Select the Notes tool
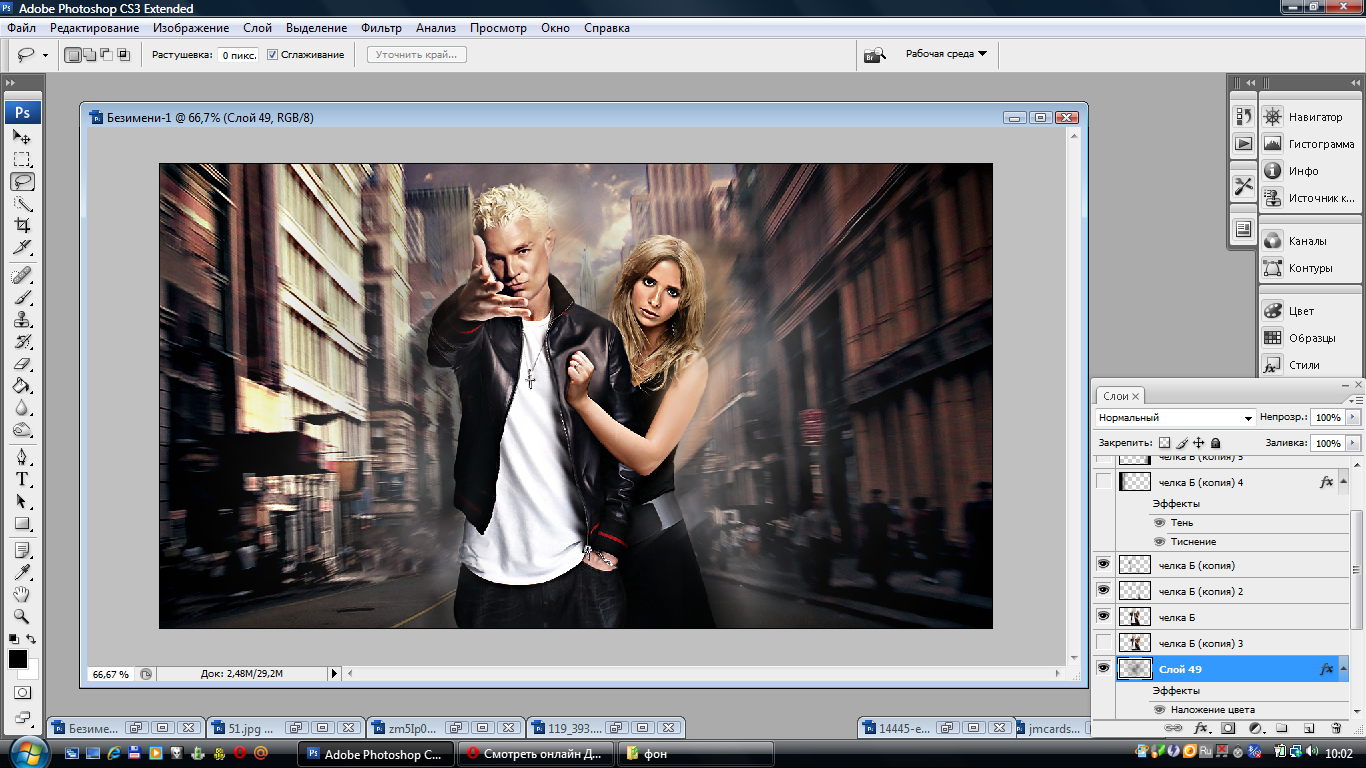The width and height of the screenshot is (1366, 768). (x=22, y=551)
